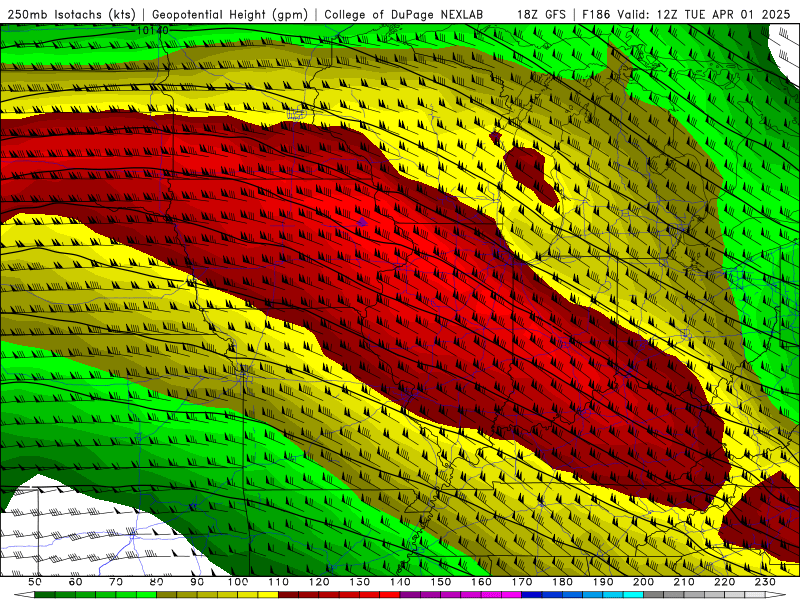
Task: Click right arrow end of color bar
Action: [x=776, y=595]
